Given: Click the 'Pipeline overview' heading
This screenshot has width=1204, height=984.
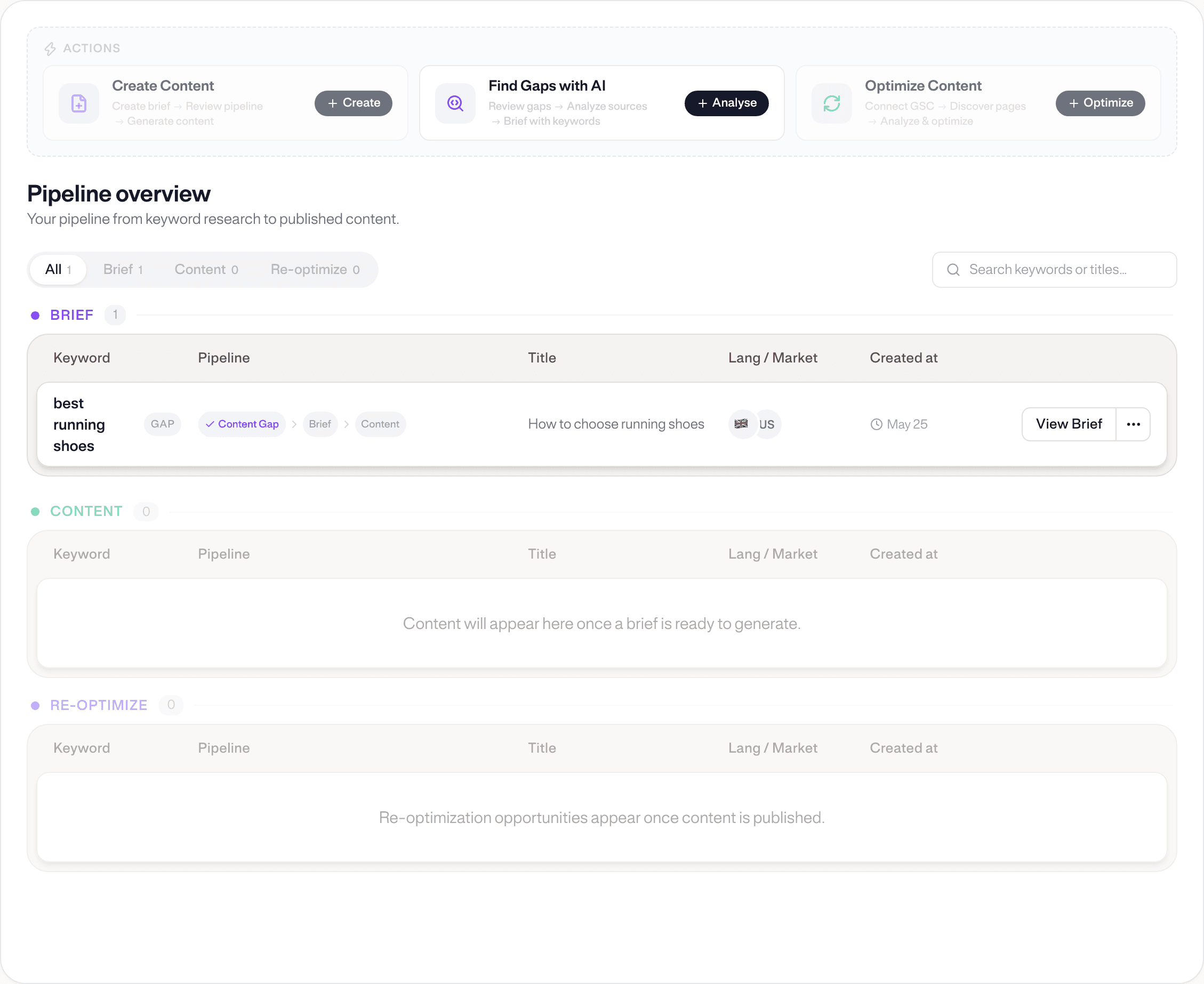Looking at the screenshot, I should 119,194.
